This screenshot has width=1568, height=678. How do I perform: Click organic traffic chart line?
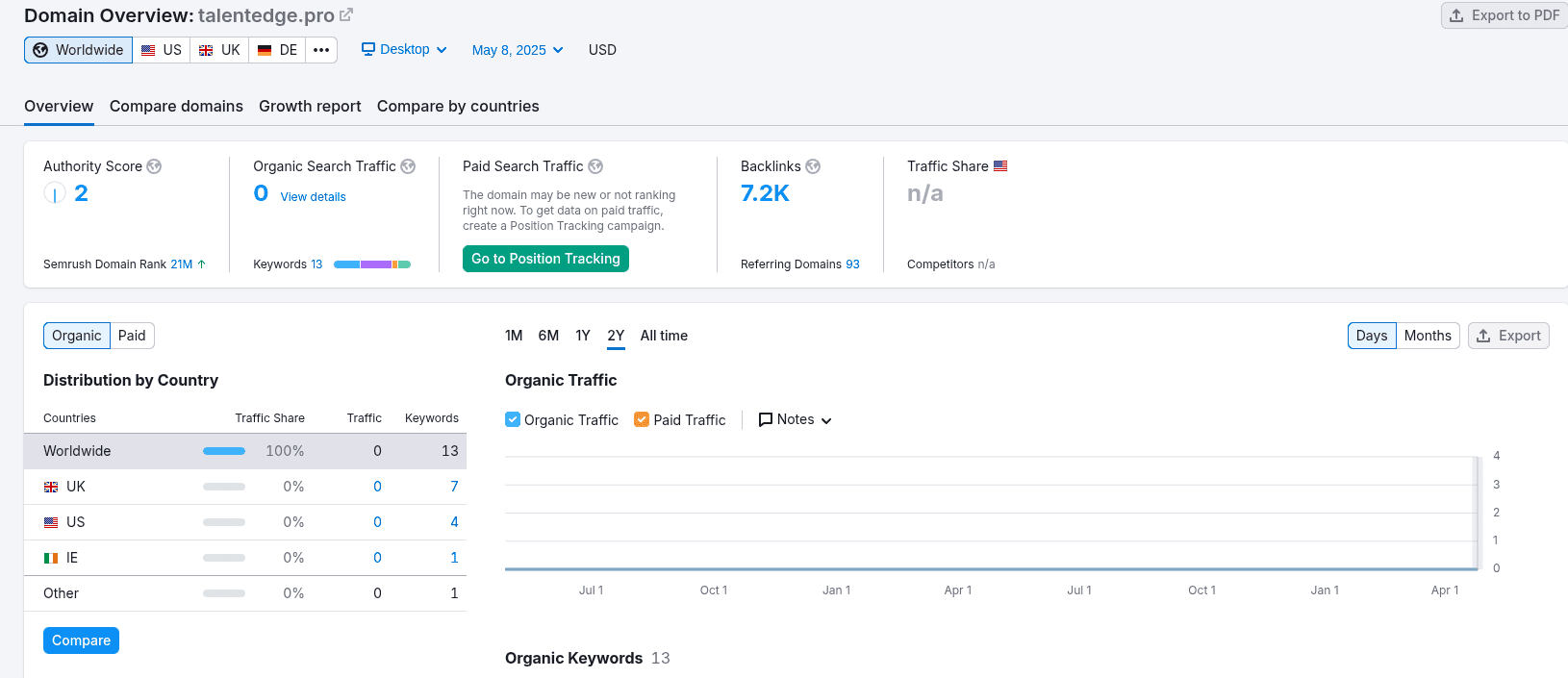(991, 568)
